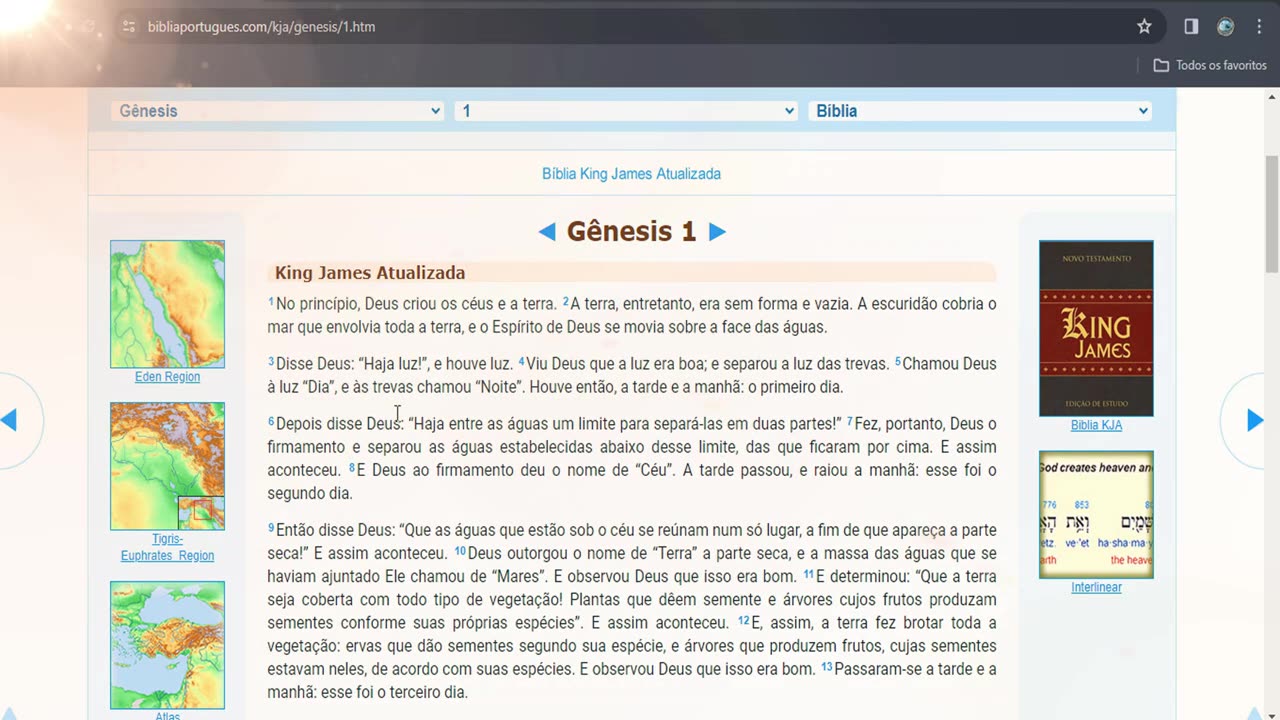
Task: Click the address bar URL
Action: [x=261, y=27]
